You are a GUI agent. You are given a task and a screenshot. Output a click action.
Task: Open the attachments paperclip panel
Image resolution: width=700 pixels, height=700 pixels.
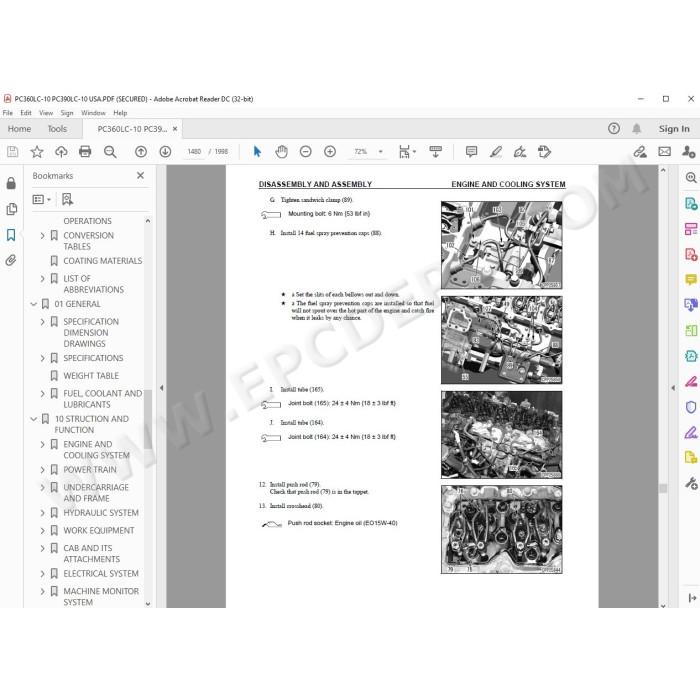tap(11, 260)
